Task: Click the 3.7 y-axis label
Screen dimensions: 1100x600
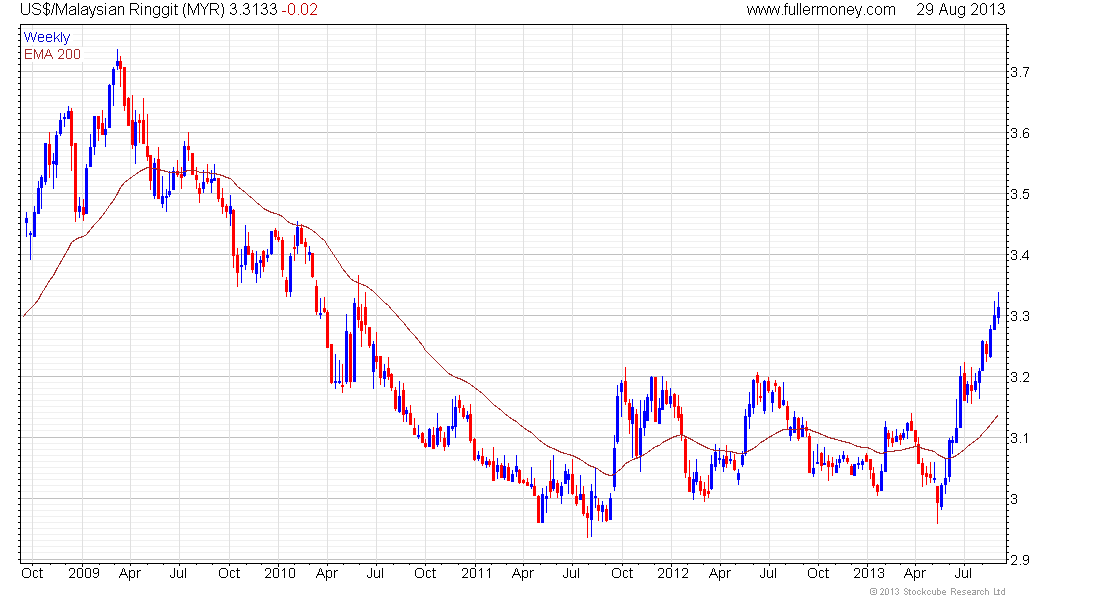Action: point(1019,72)
